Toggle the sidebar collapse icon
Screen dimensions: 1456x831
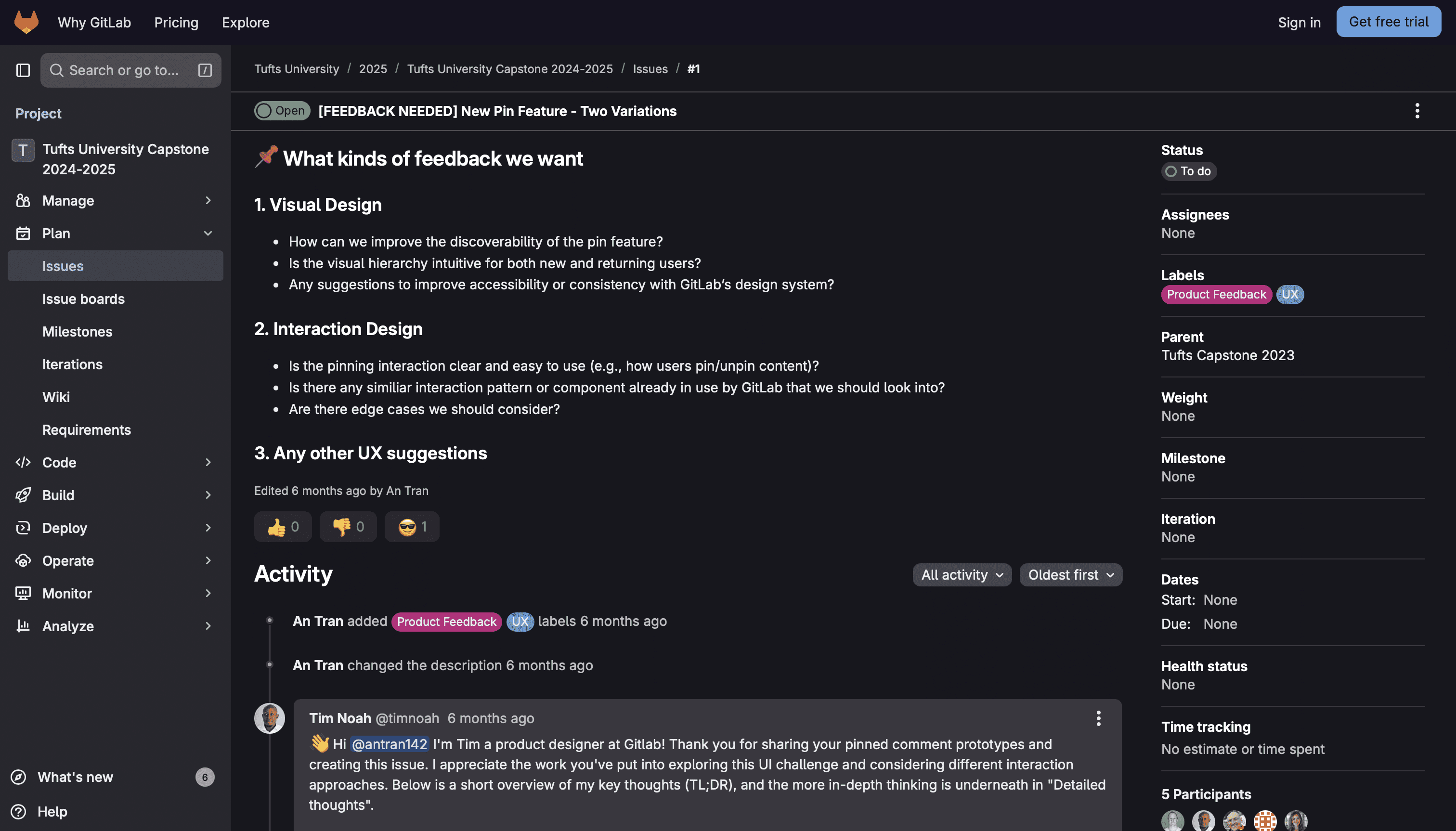23,70
